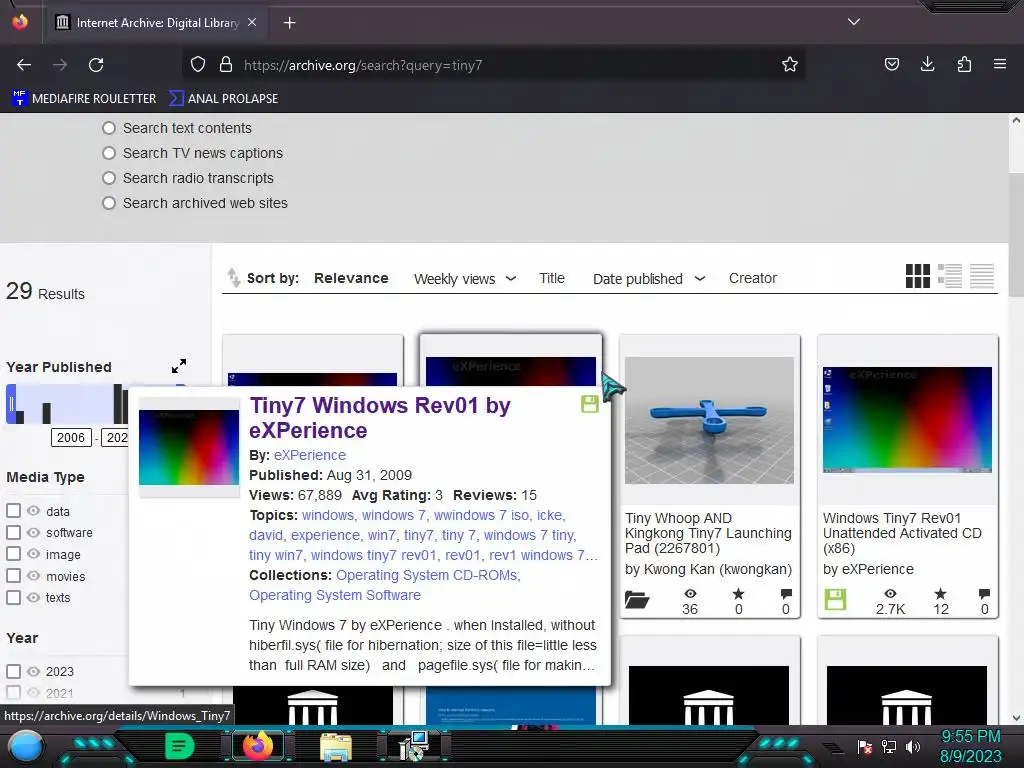This screenshot has width=1024, height=768.
Task: Show site security info via the padlock icon
Action: coord(226,65)
